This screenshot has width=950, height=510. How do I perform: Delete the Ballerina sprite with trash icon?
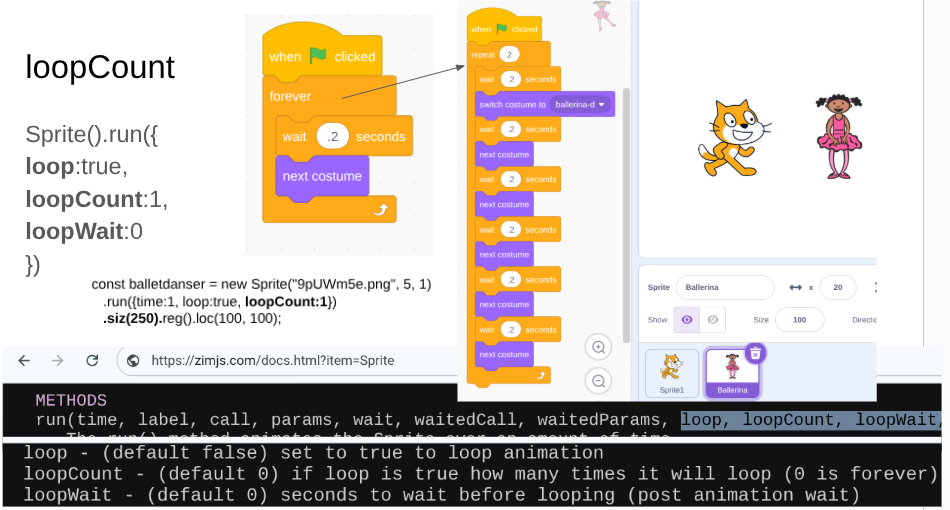click(x=756, y=353)
